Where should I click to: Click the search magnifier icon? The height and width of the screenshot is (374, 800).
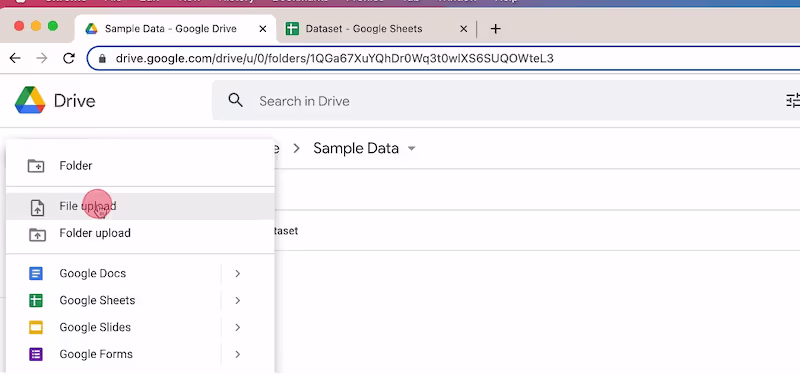click(235, 100)
